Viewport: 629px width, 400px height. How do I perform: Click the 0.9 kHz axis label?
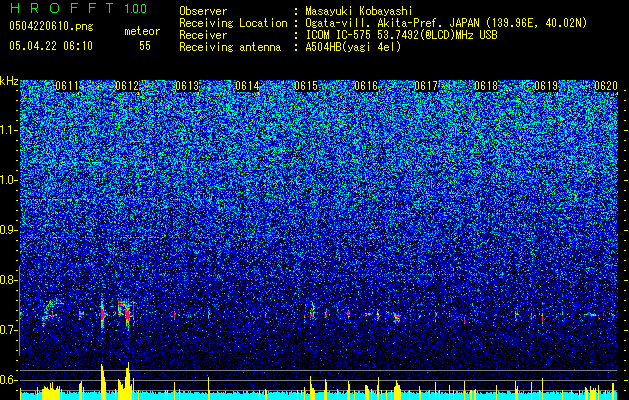pos(8,230)
